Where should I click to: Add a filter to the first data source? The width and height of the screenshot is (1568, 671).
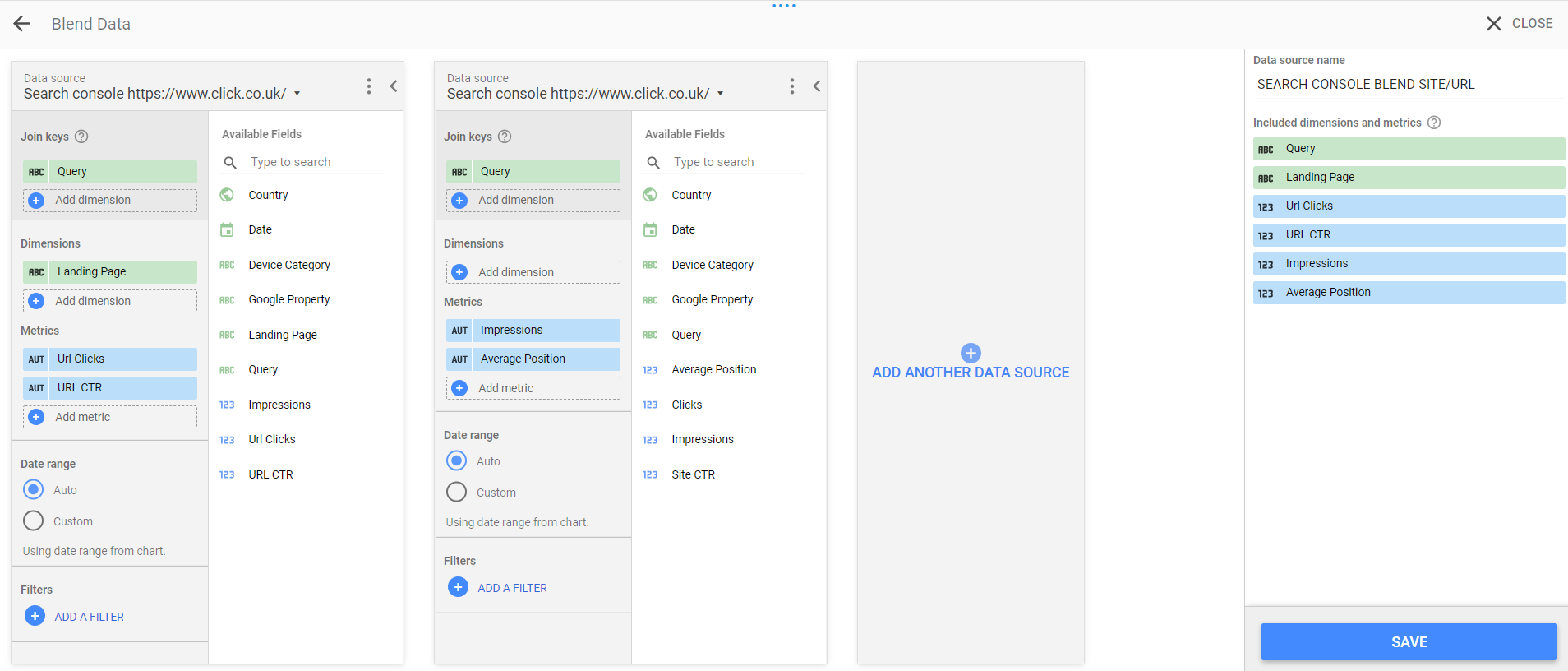click(75, 617)
